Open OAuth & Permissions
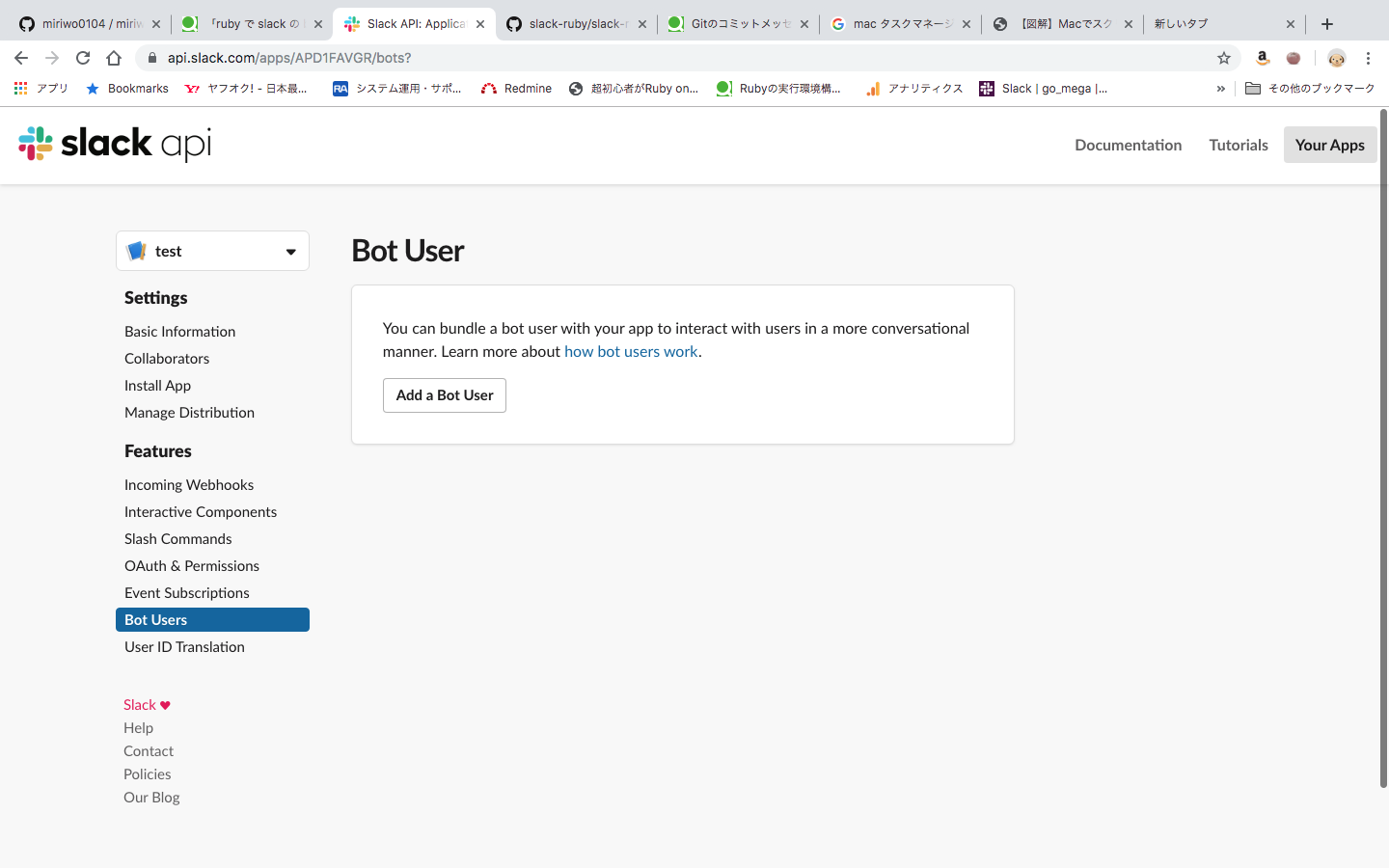 tap(192, 565)
